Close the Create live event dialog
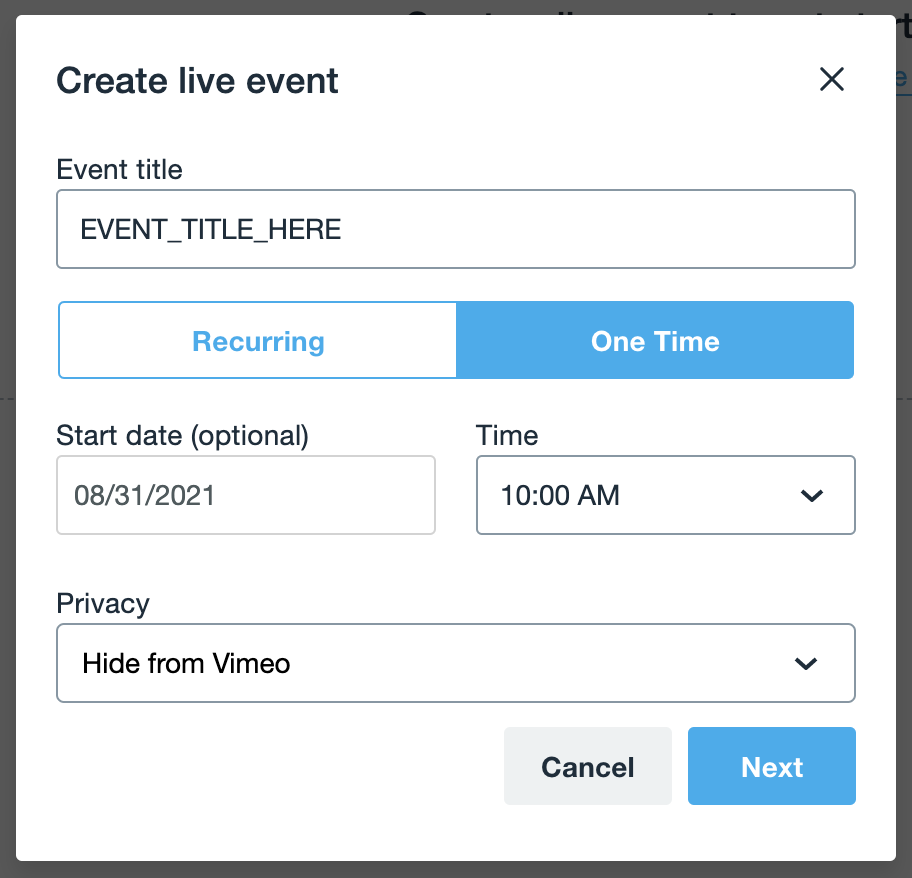 click(832, 80)
